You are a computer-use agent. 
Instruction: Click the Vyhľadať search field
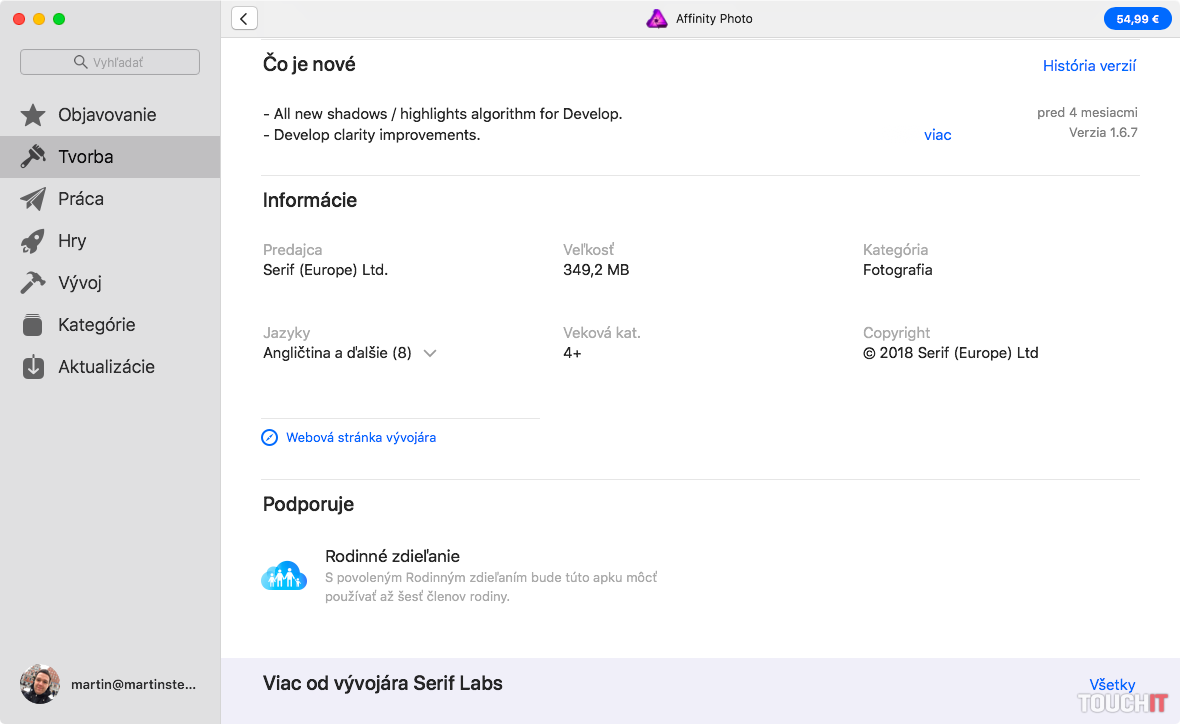pyautogui.click(x=110, y=62)
